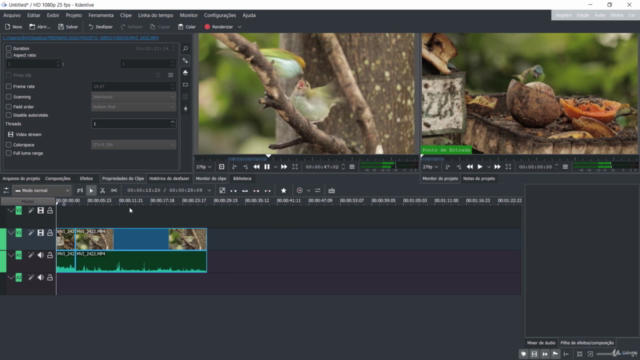
Task: Mute audio on track A1
Action: 40,255
